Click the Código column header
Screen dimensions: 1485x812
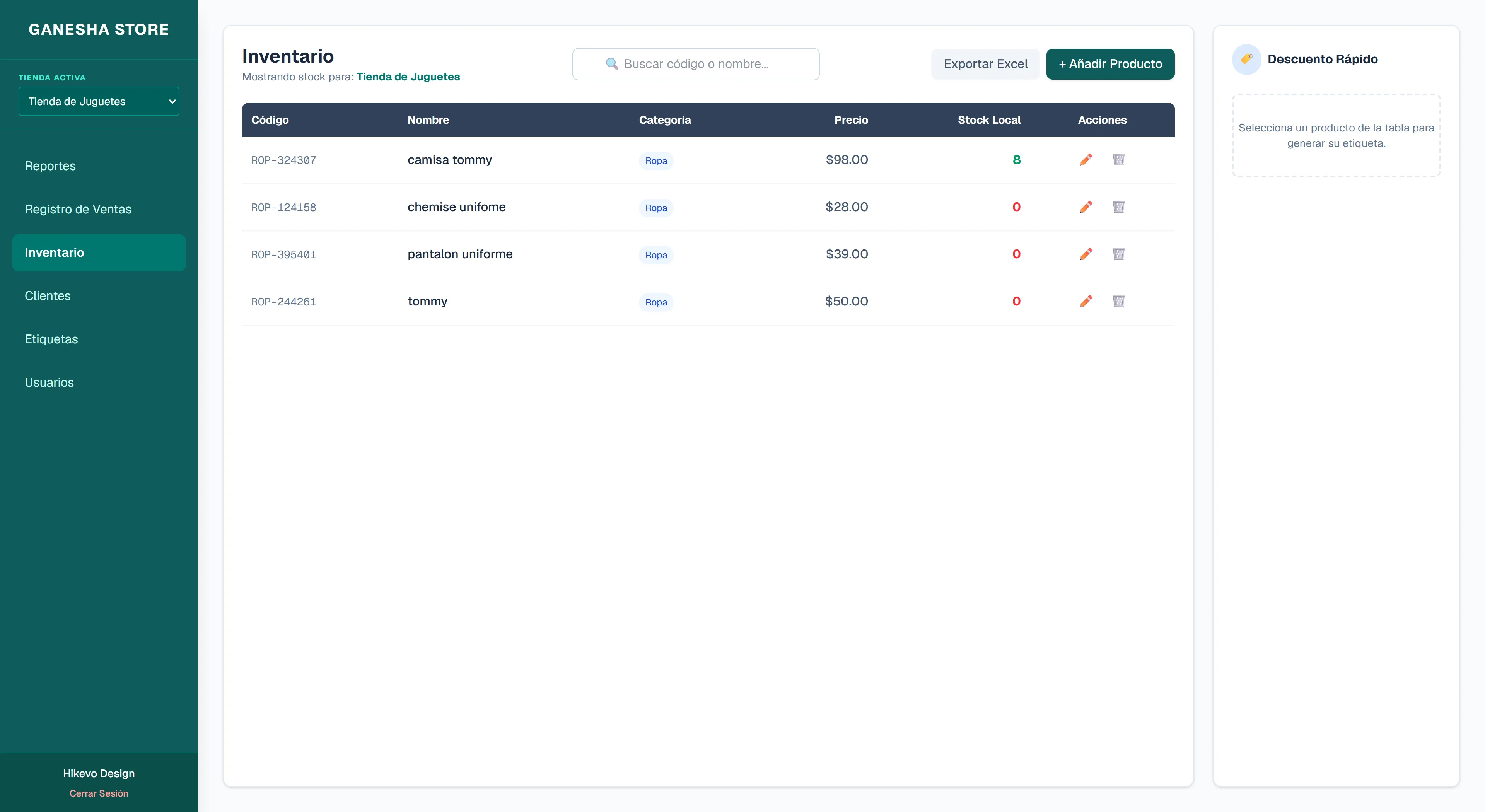[270, 120]
